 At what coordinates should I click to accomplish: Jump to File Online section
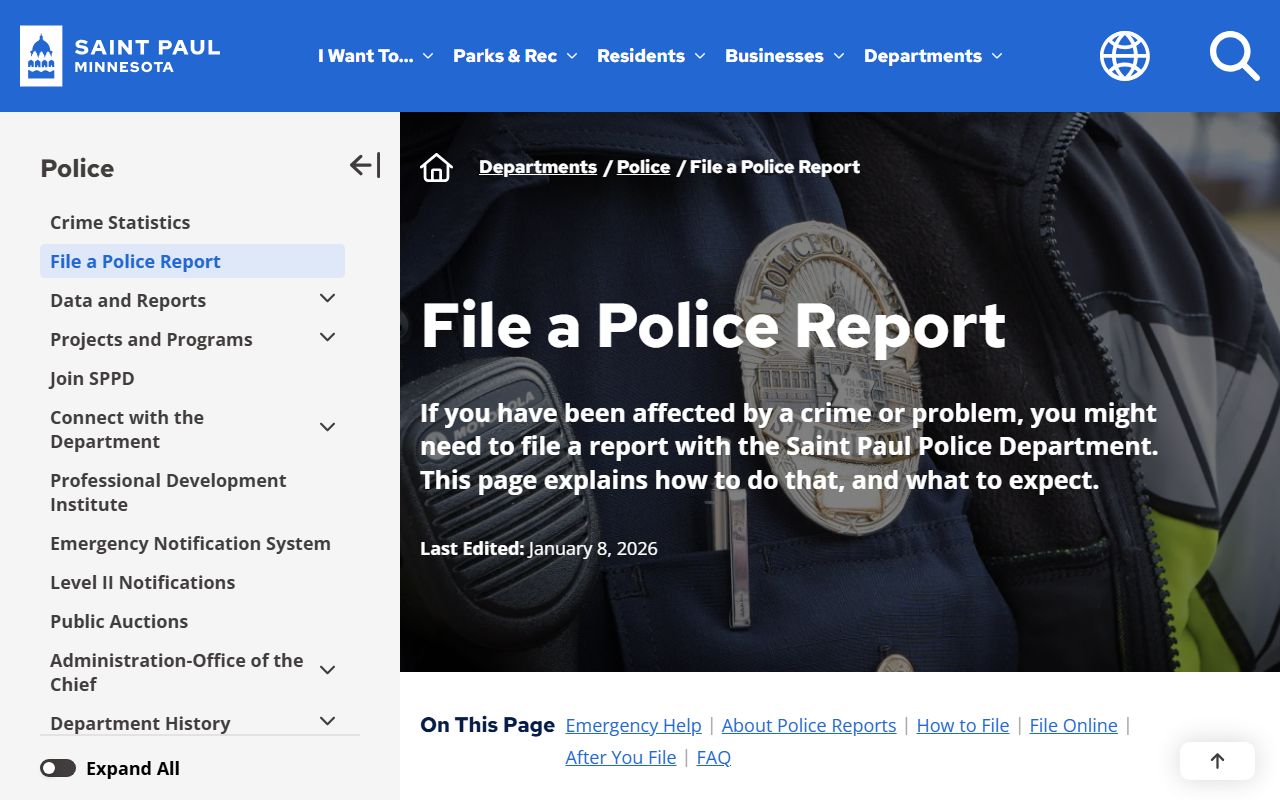pos(1073,725)
